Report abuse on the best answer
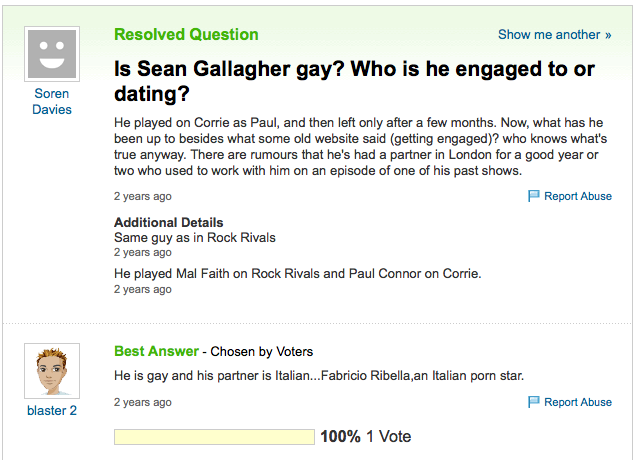The image size is (634, 460). tap(577, 402)
